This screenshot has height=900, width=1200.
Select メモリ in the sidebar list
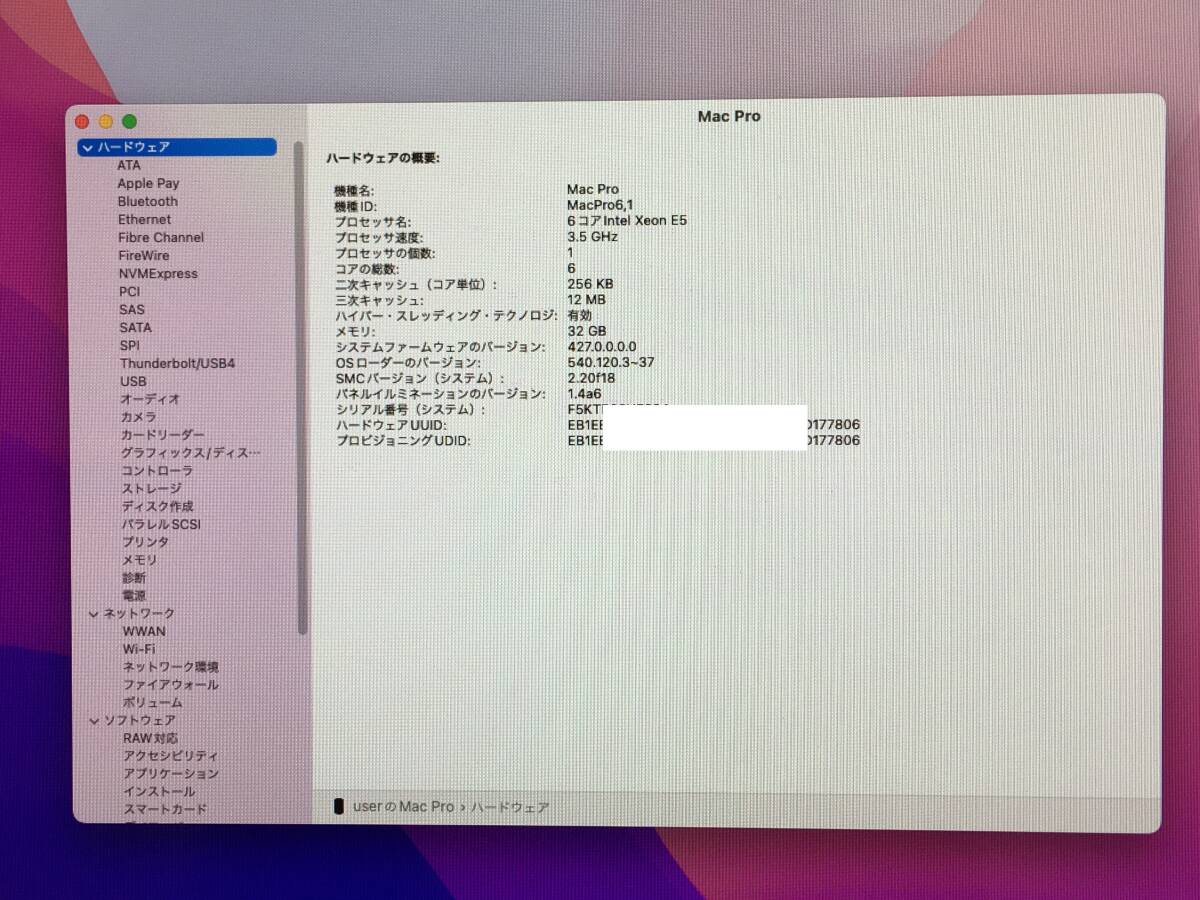pos(139,560)
